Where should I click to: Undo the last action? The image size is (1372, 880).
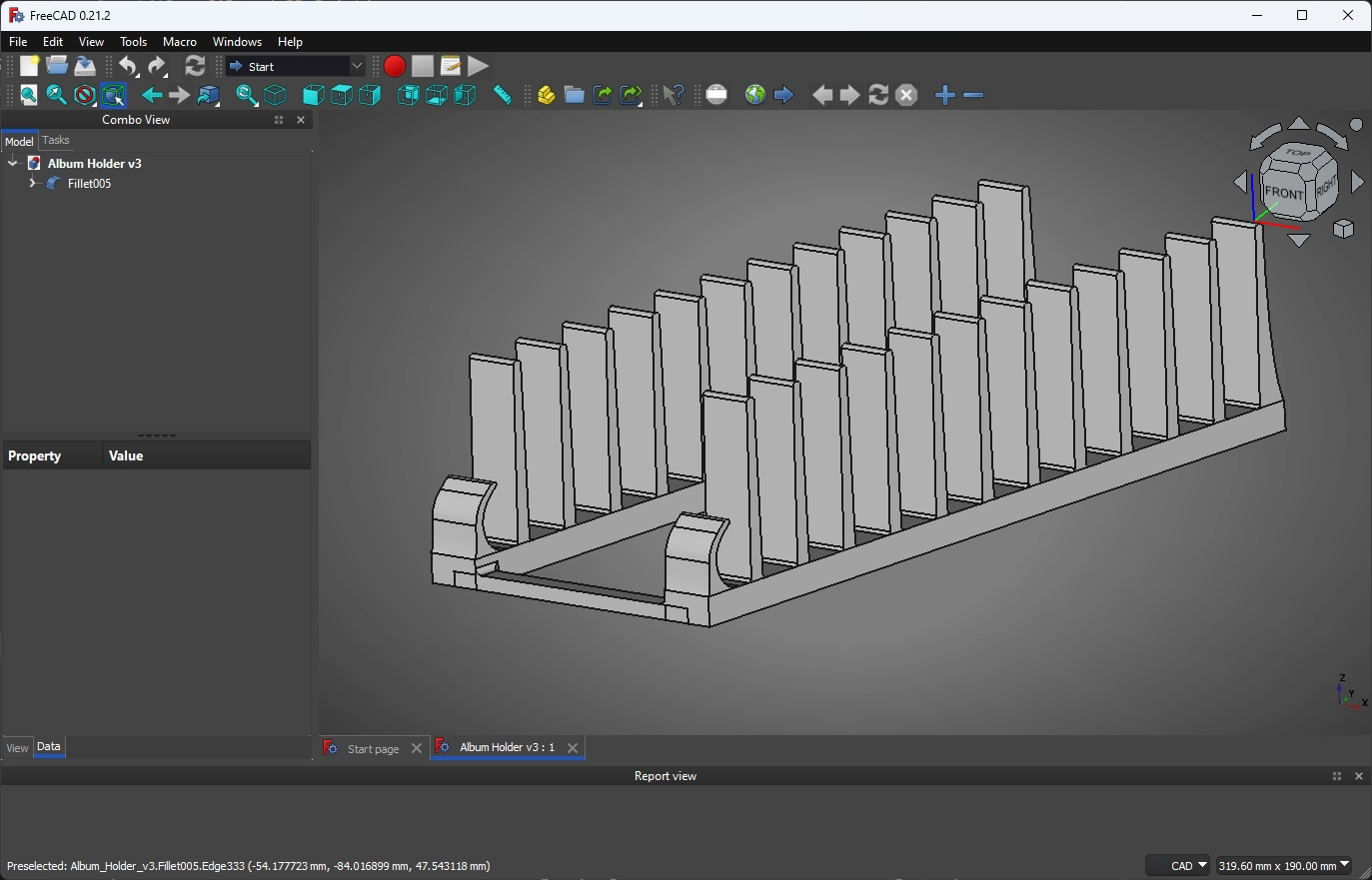(x=128, y=66)
